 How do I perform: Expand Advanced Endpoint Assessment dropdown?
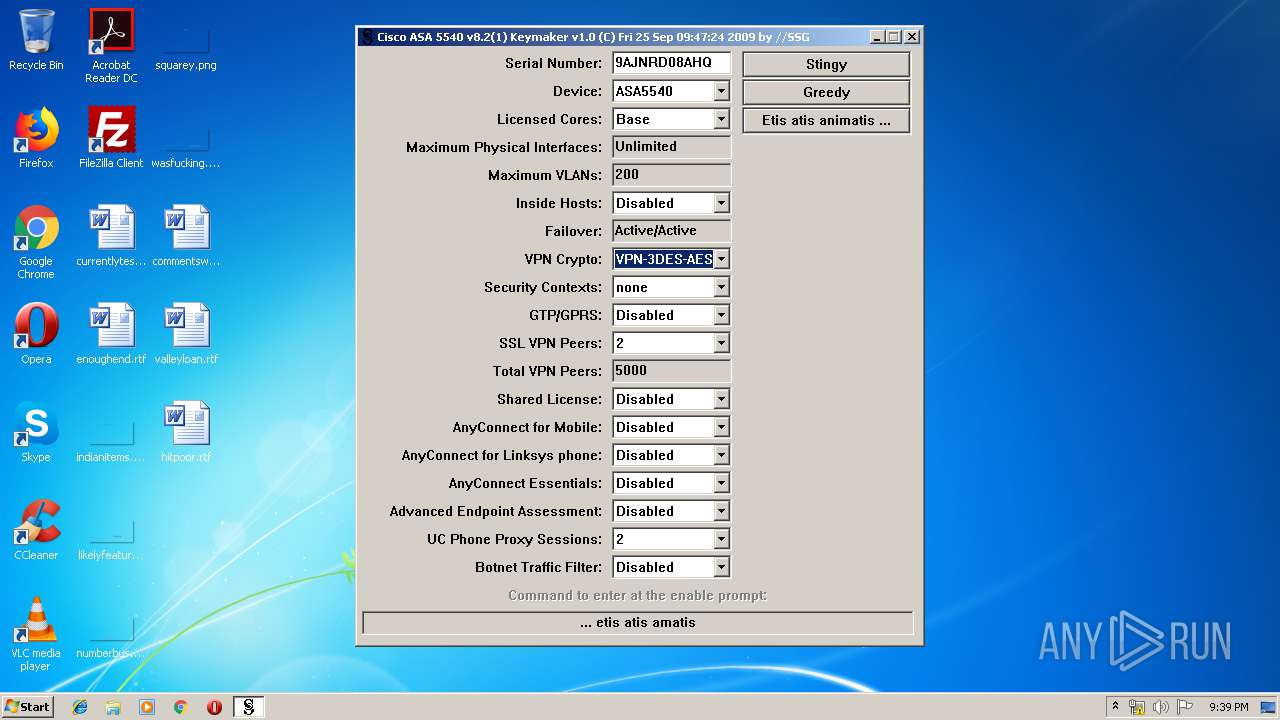(x=721, y=511)
